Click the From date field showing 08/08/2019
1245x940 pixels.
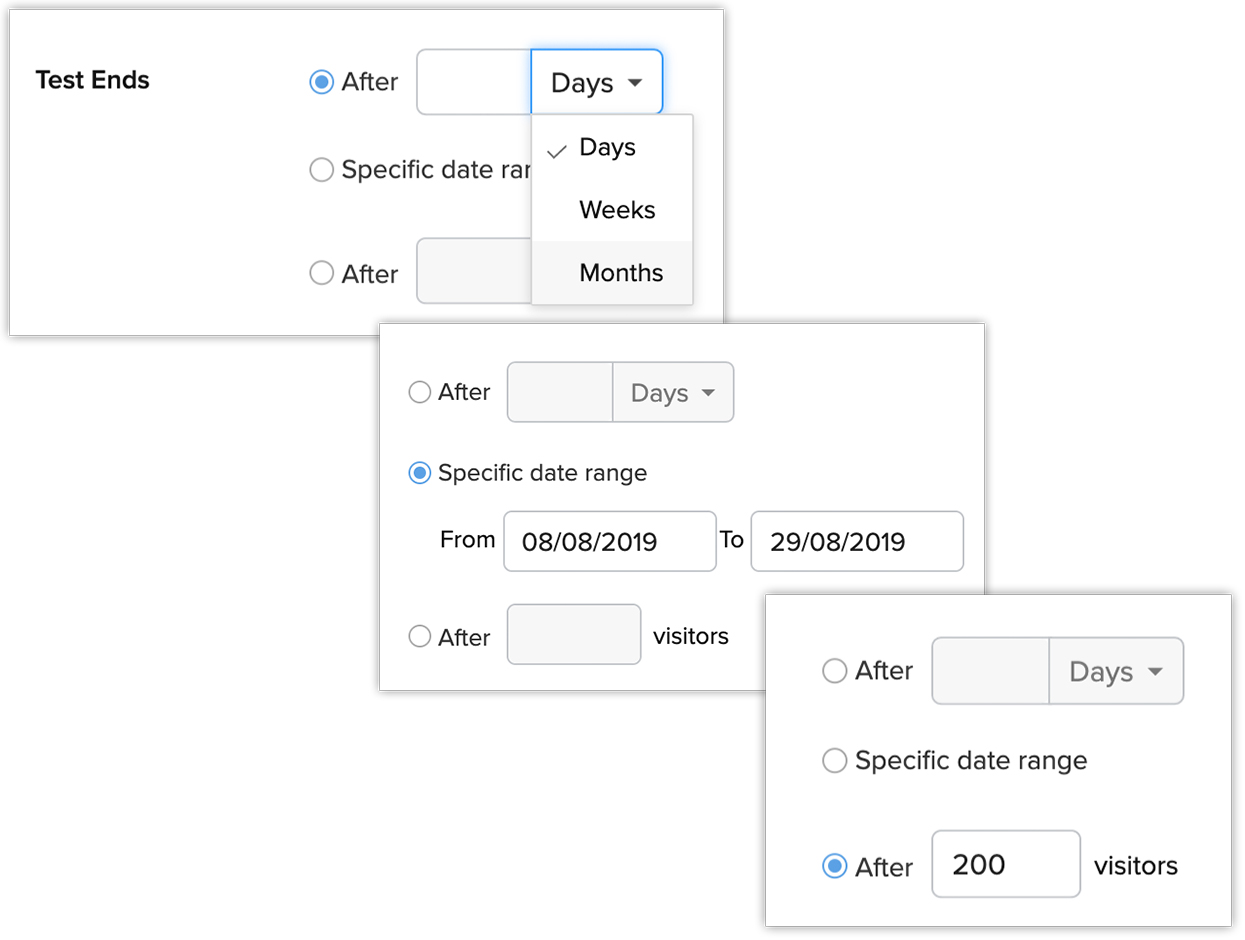point(609,542)
